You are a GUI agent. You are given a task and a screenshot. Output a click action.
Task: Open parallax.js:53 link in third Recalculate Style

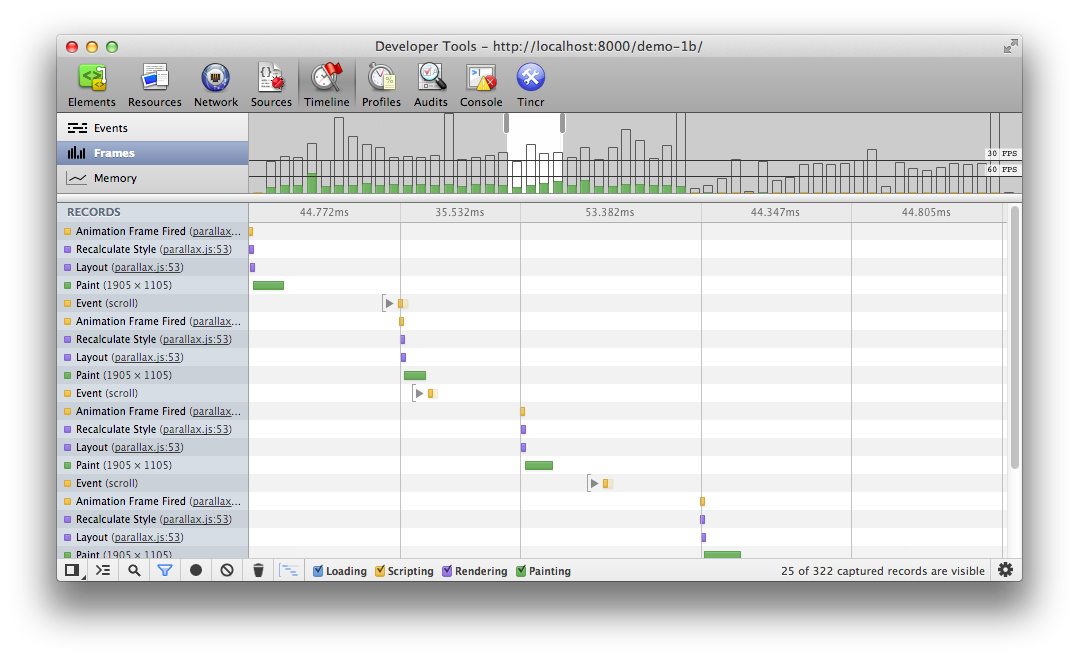point(195,429)
